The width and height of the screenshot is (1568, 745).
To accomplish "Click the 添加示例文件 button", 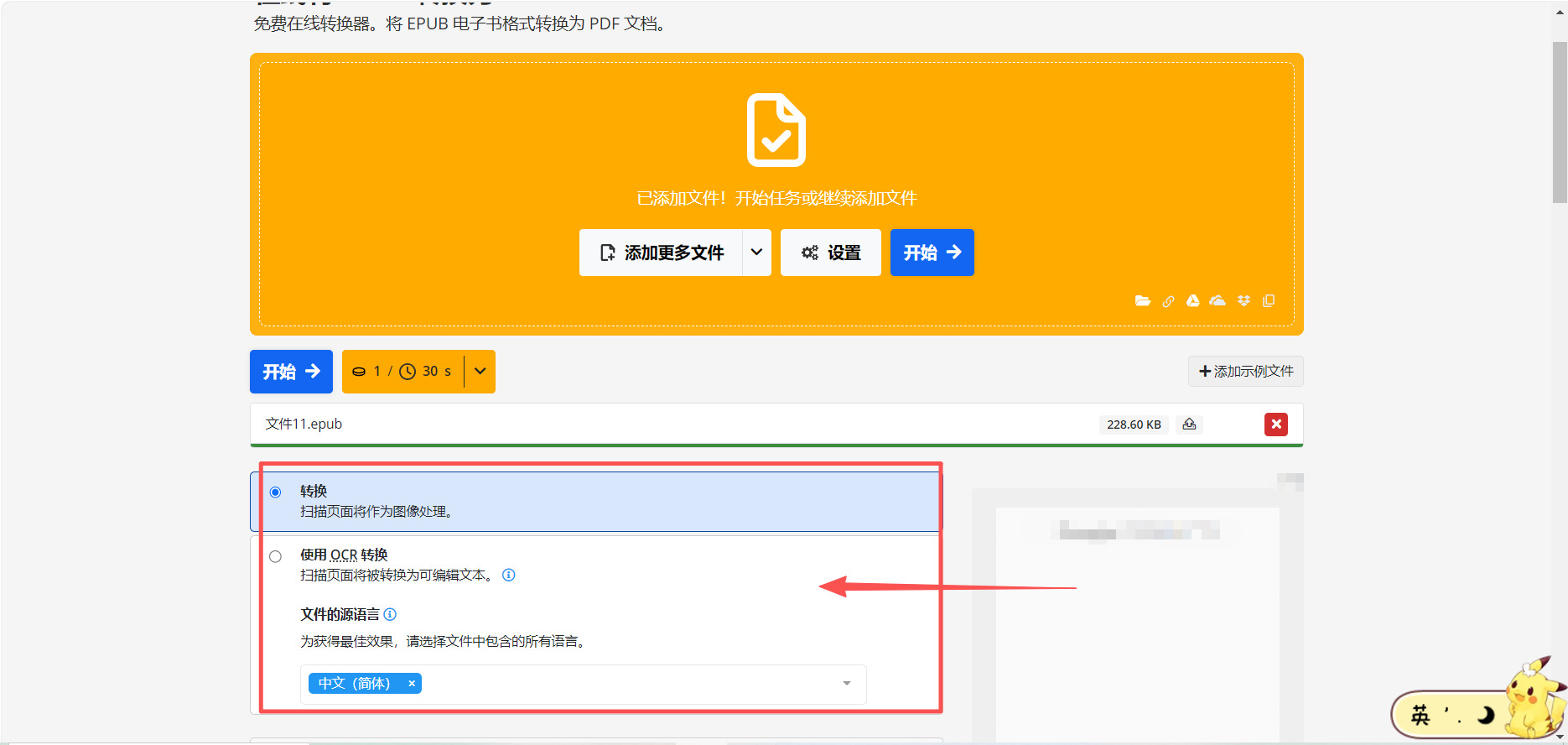I will click(x=1246, y=372).
